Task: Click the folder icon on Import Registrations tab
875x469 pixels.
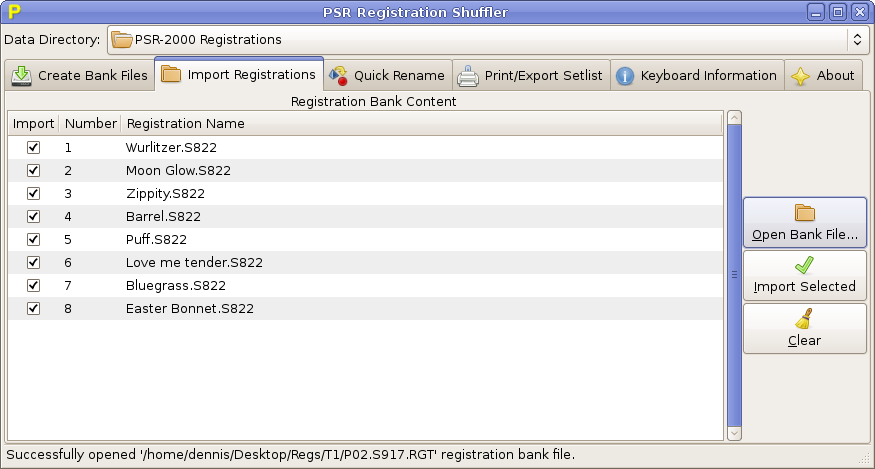Action: [x=171, y=74]
